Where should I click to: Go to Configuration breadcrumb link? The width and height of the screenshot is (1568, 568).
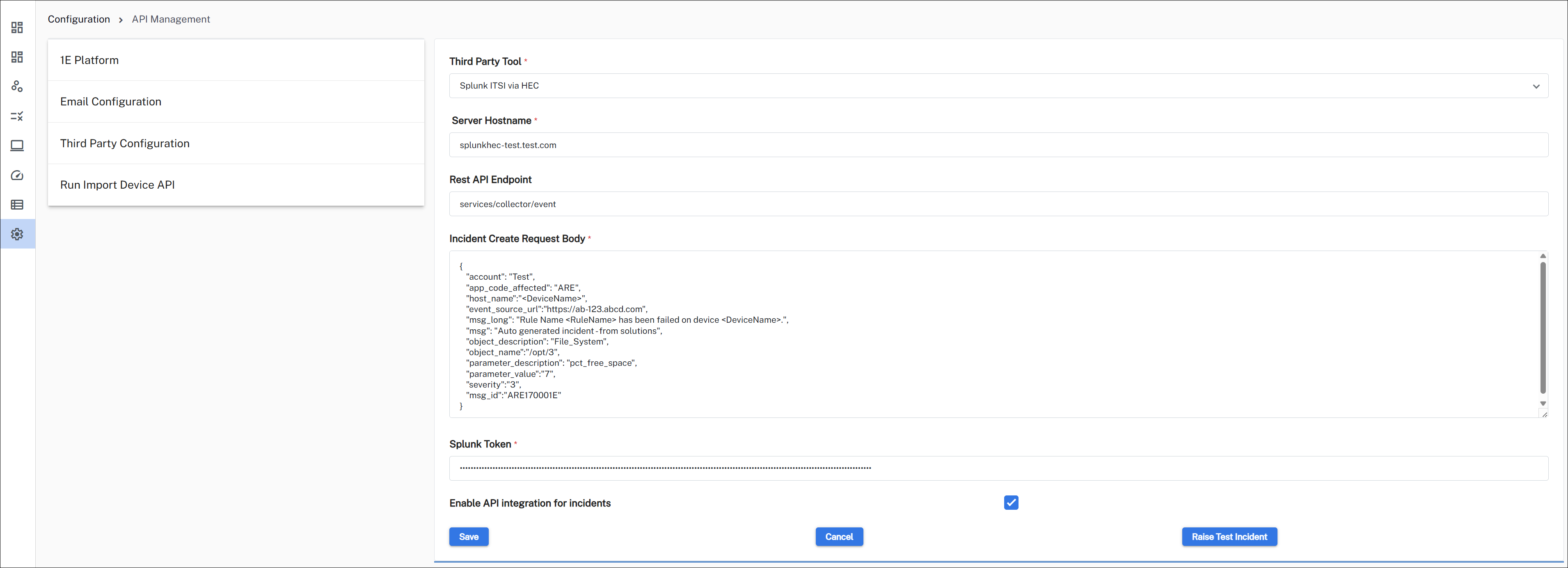[x=79, y=19]
